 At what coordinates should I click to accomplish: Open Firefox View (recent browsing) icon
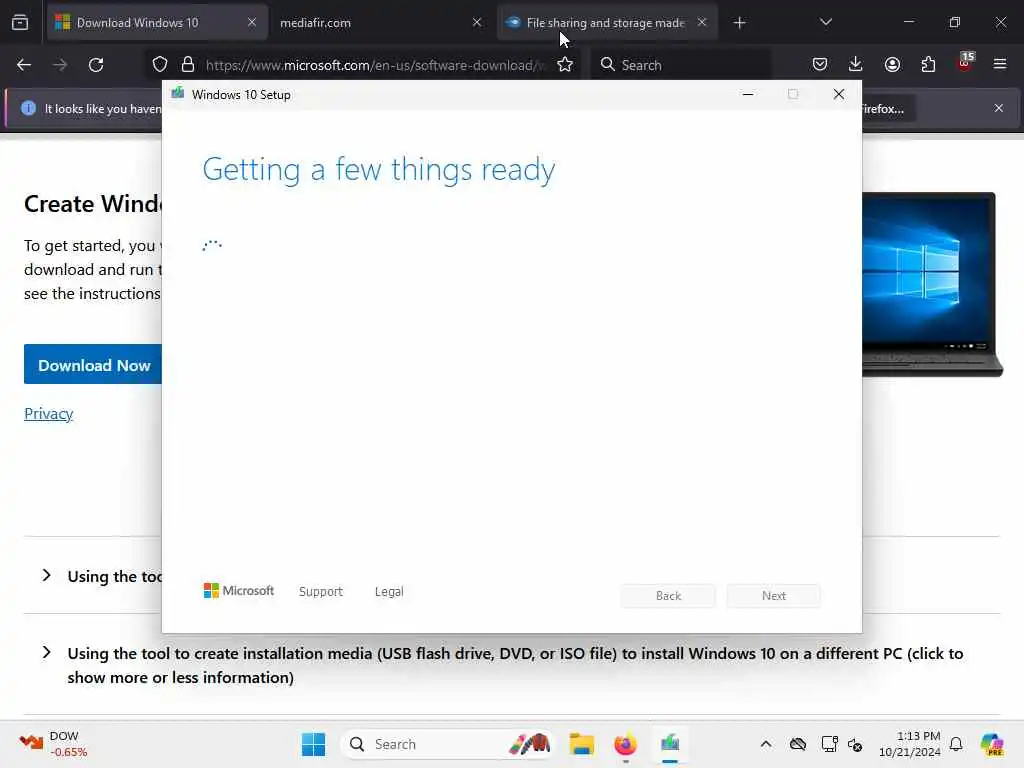coord(20,22)
